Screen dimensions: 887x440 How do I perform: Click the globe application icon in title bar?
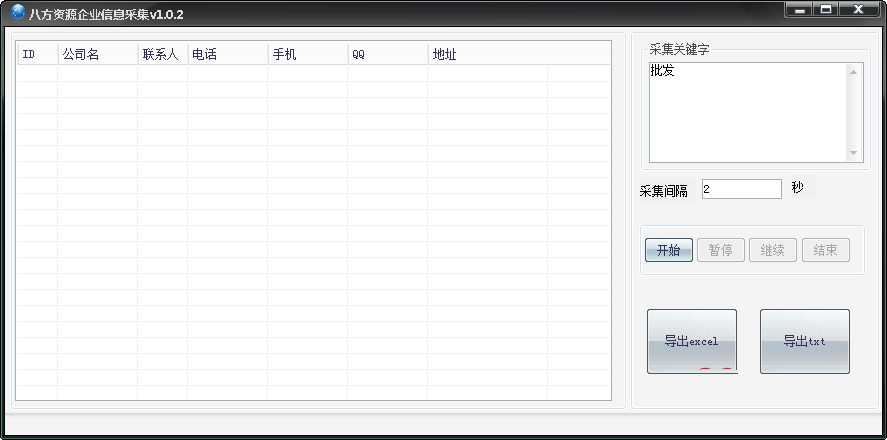[x=18, y=11]
